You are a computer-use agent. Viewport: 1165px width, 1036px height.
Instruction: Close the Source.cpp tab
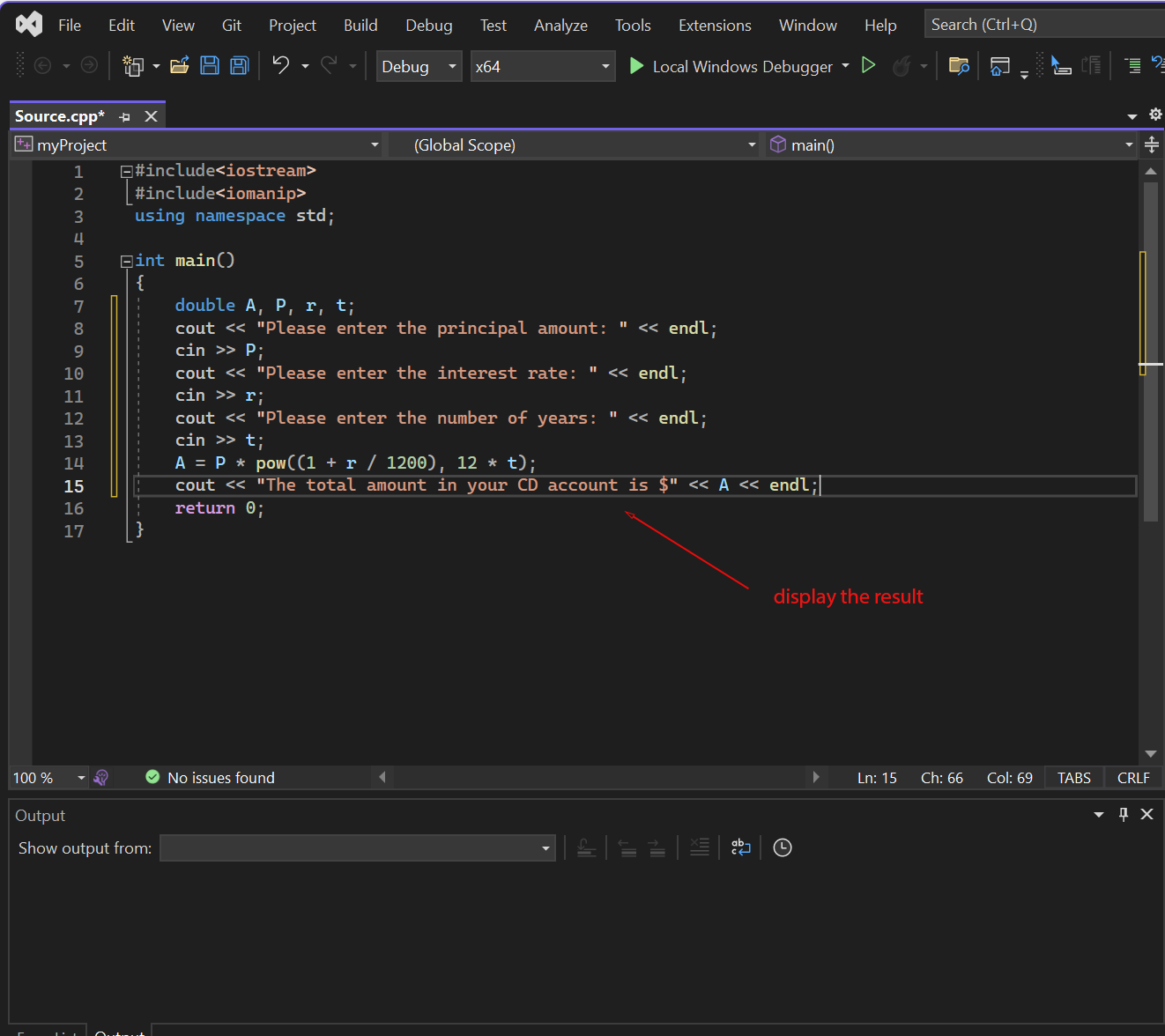(x=152, y=116)
